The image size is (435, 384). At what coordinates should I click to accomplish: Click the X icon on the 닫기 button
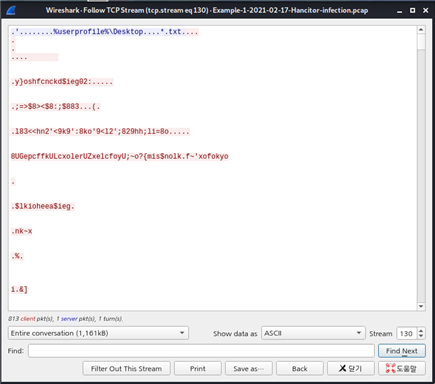tap(342, 368)
